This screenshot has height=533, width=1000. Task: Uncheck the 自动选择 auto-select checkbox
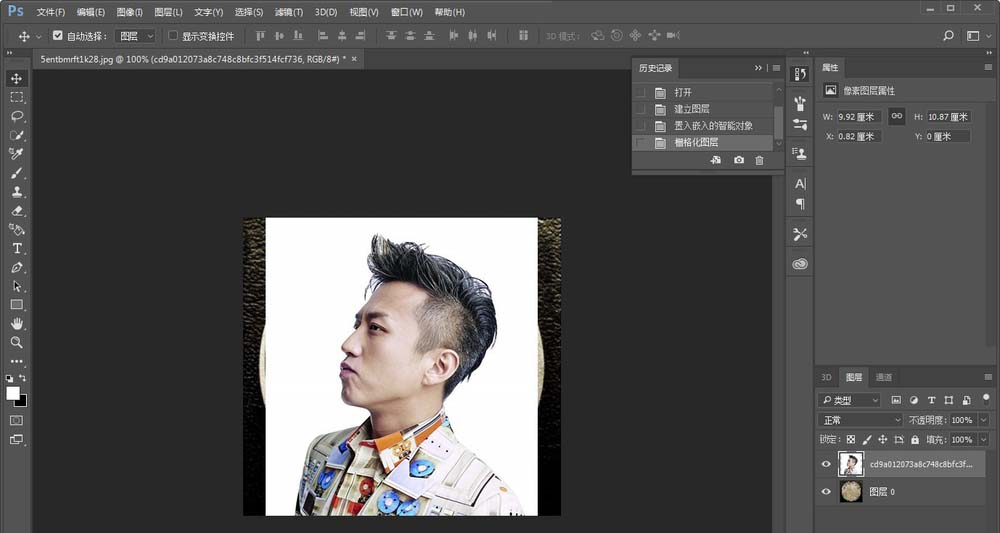coord(57,36)
